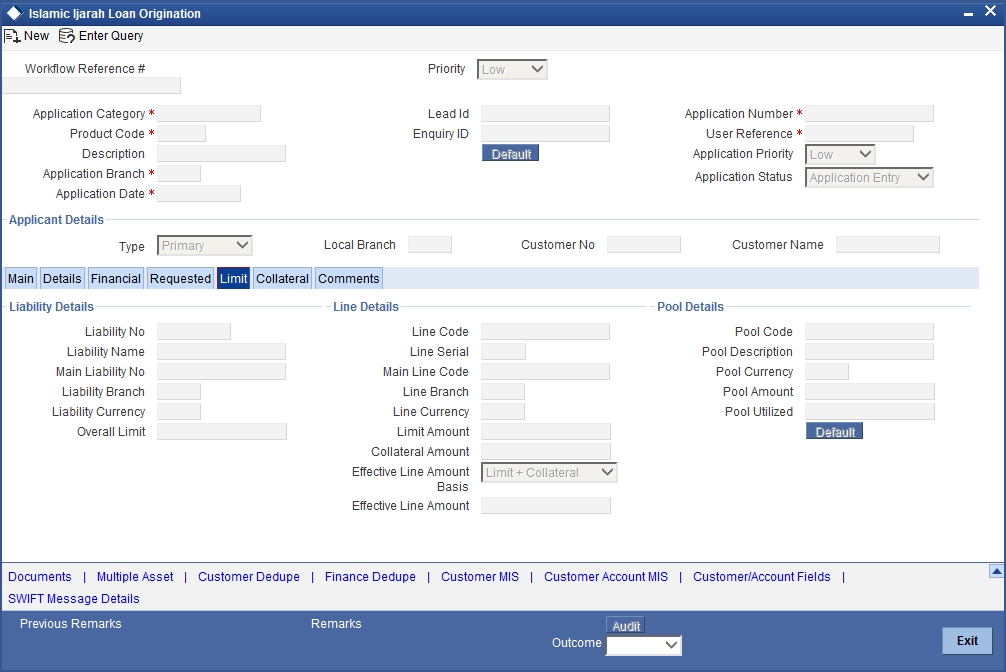Click the Effective Line Amount field
The width and height of the screenshot is (1006, 672).
coord(546,506)
